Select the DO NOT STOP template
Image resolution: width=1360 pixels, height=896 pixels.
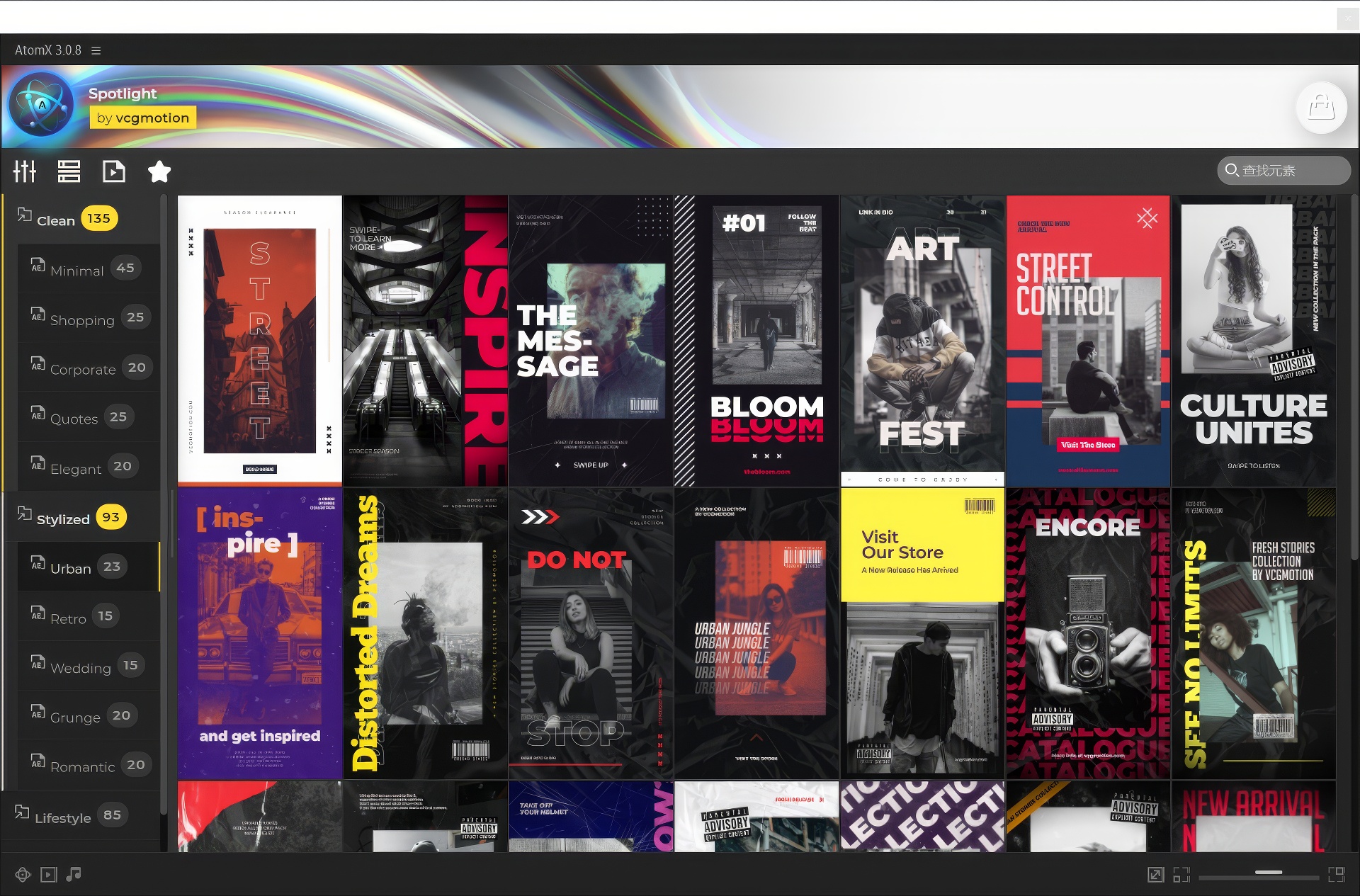[x=591, y=634]
